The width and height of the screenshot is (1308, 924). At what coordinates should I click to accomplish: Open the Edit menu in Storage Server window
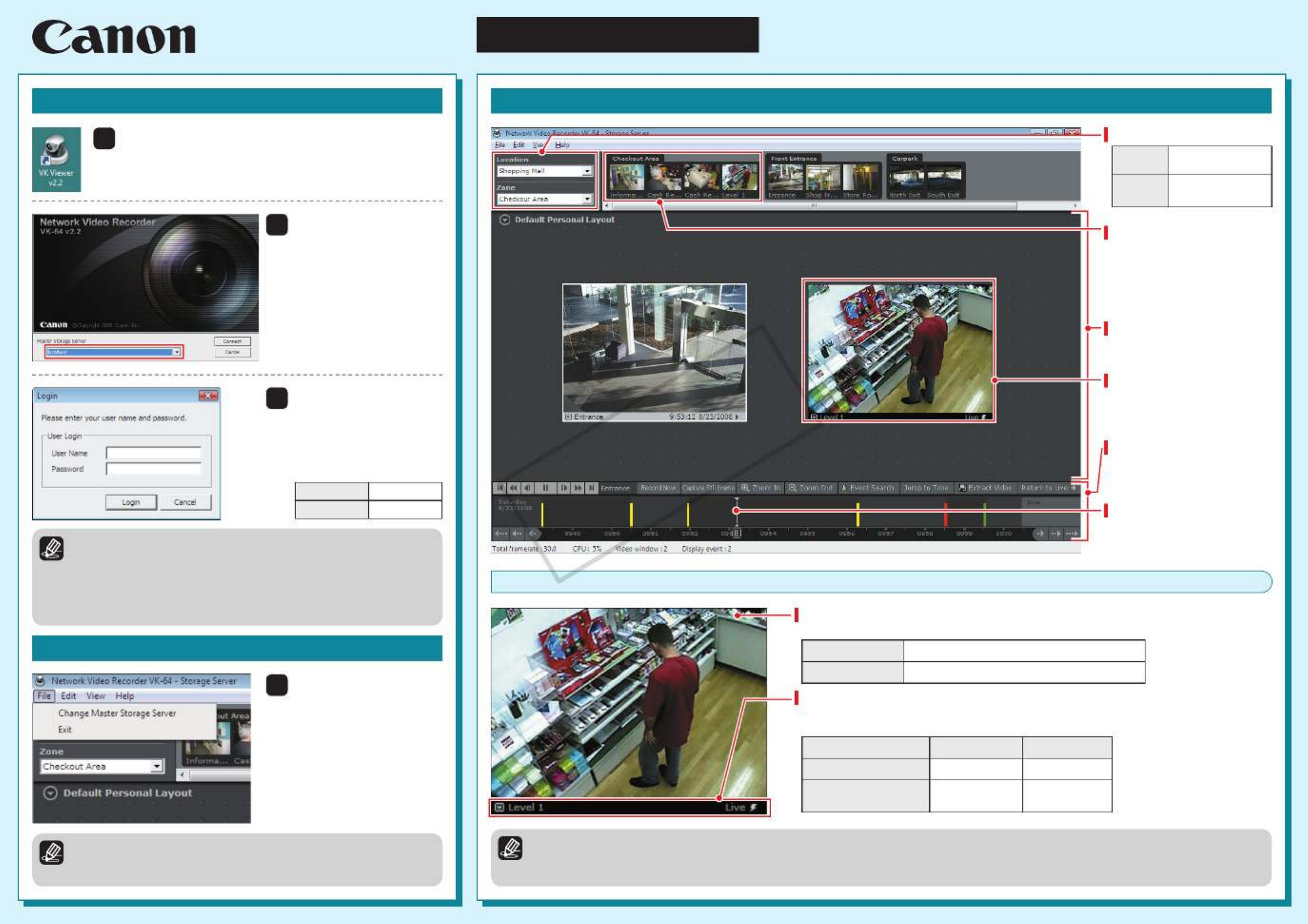(x=68, y=696)
